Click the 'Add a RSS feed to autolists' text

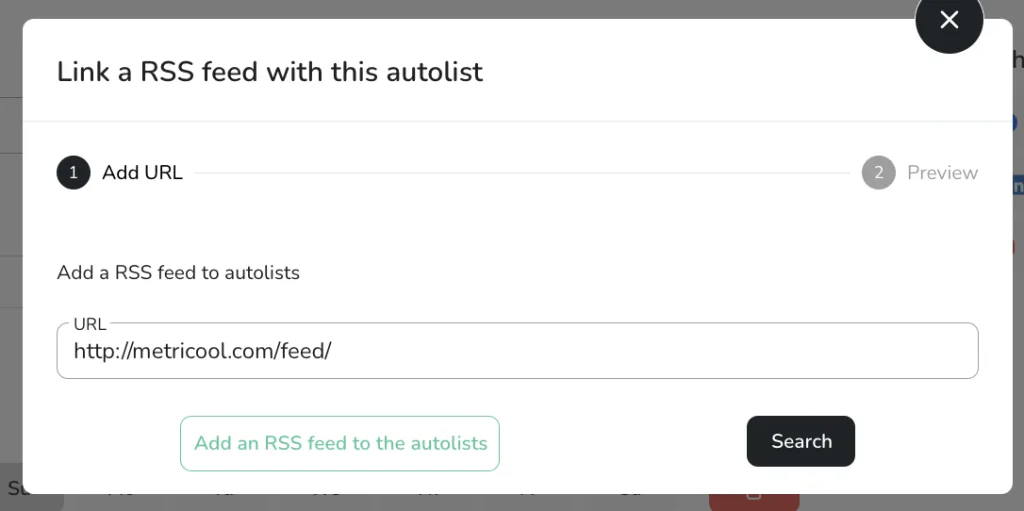point(178,272)
